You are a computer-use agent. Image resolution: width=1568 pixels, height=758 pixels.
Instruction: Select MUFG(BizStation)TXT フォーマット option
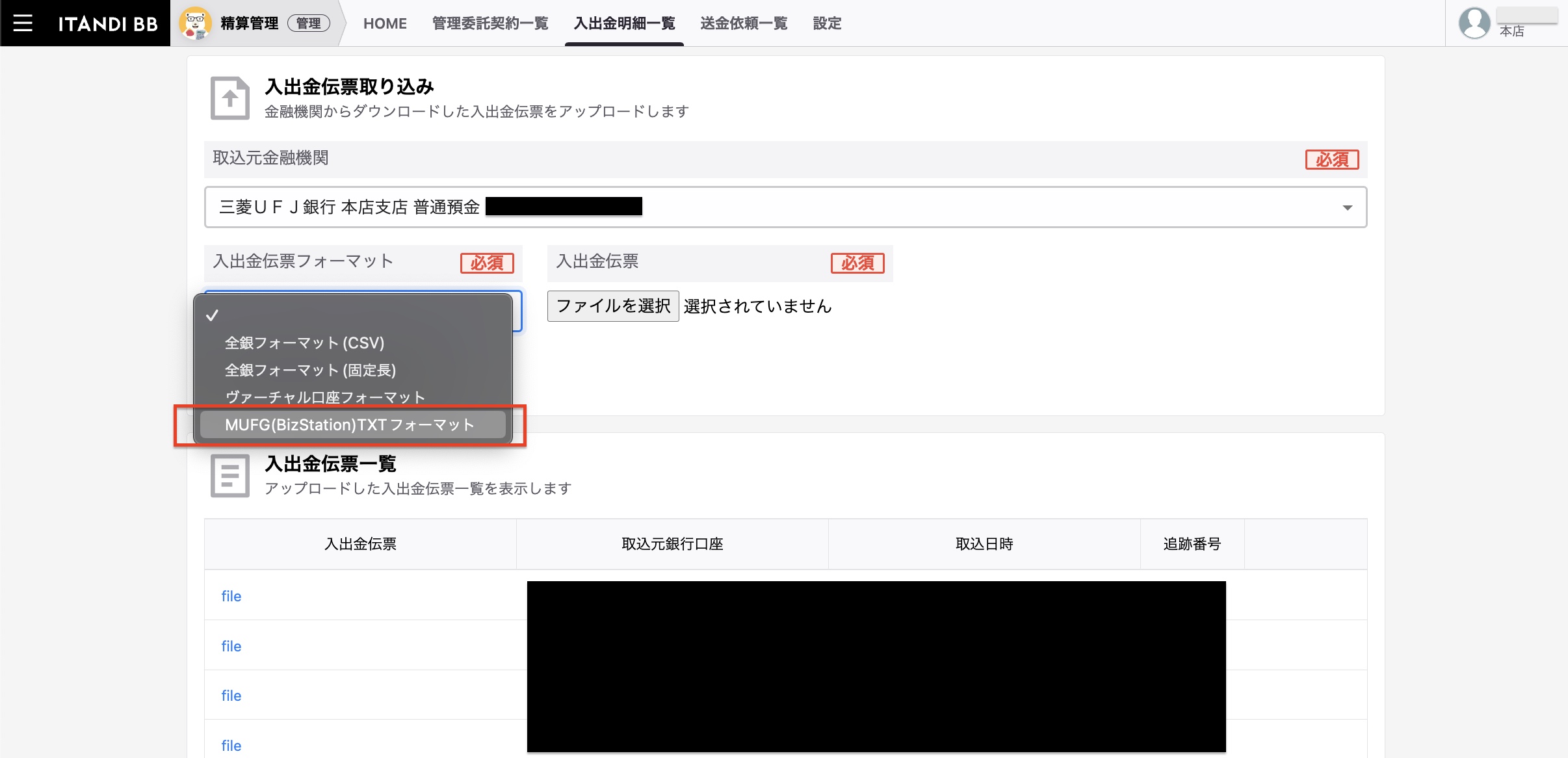tap(353, 425)
